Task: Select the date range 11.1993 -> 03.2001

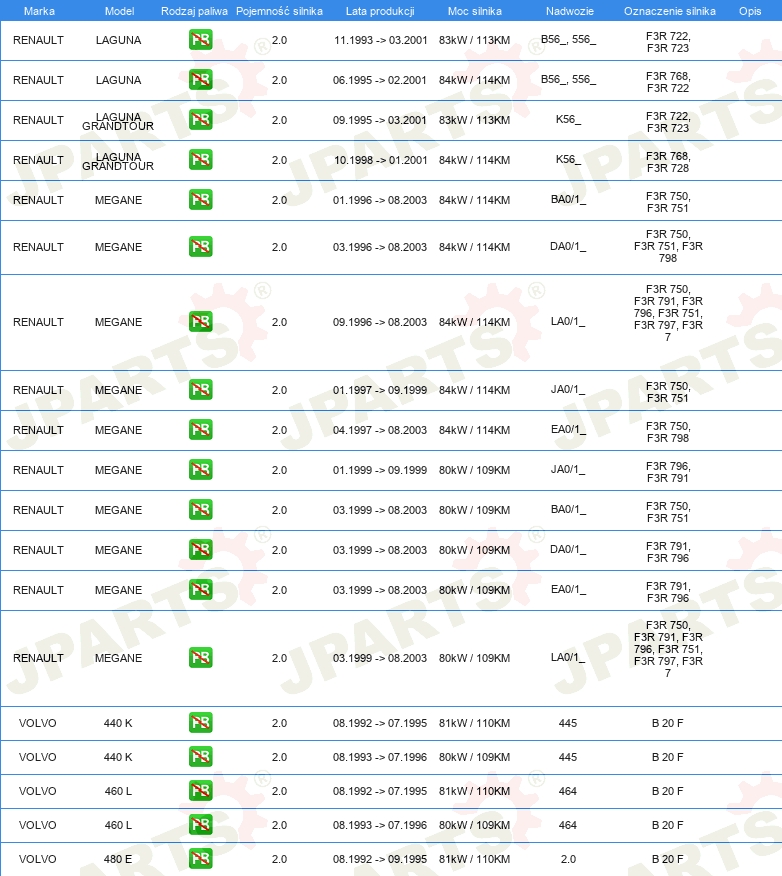Action: point(380,40)
